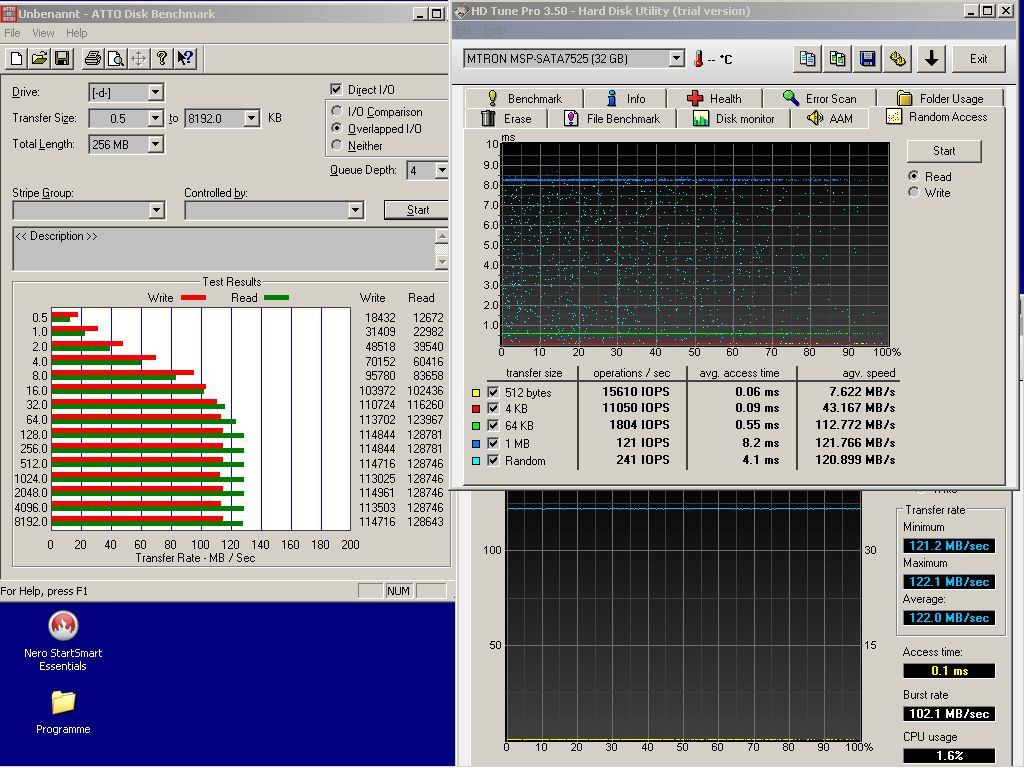Screen dimensions: 1024x768
Task: Click the Print icon in ATTO toolbar
Action: (x=93, y=59)
